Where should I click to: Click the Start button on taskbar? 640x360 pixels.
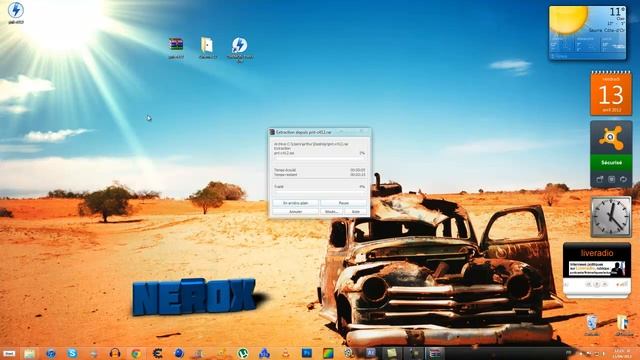point(9,353)
